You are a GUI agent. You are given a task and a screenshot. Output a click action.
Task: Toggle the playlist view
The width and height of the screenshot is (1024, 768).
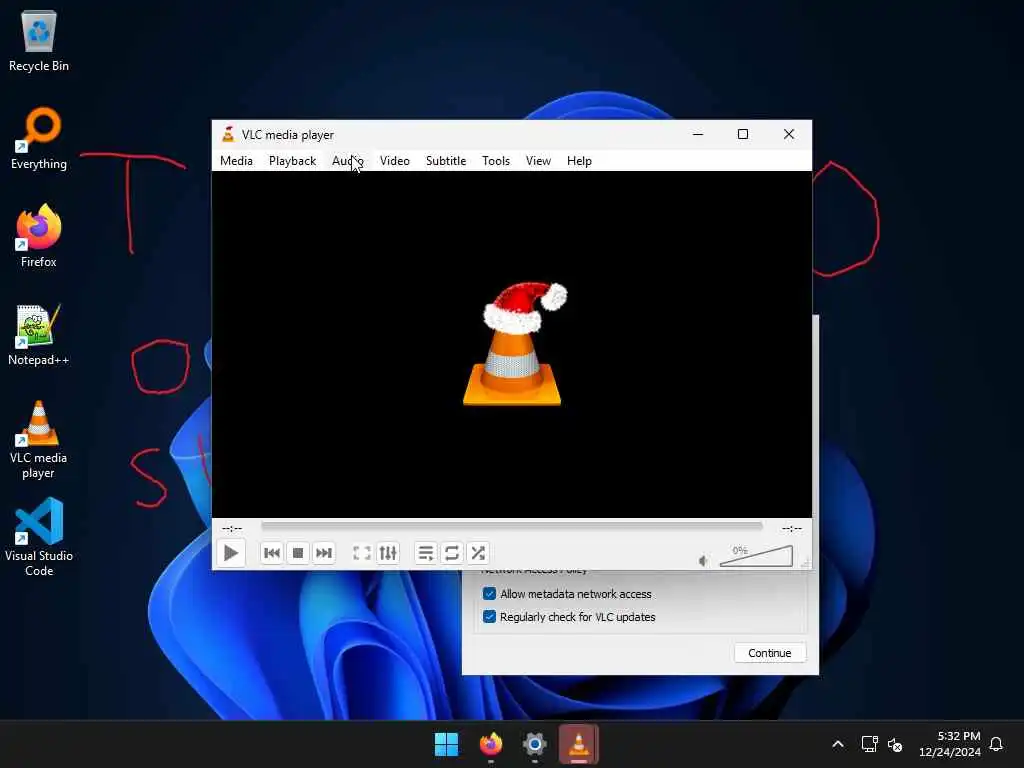tap(426, 553)
